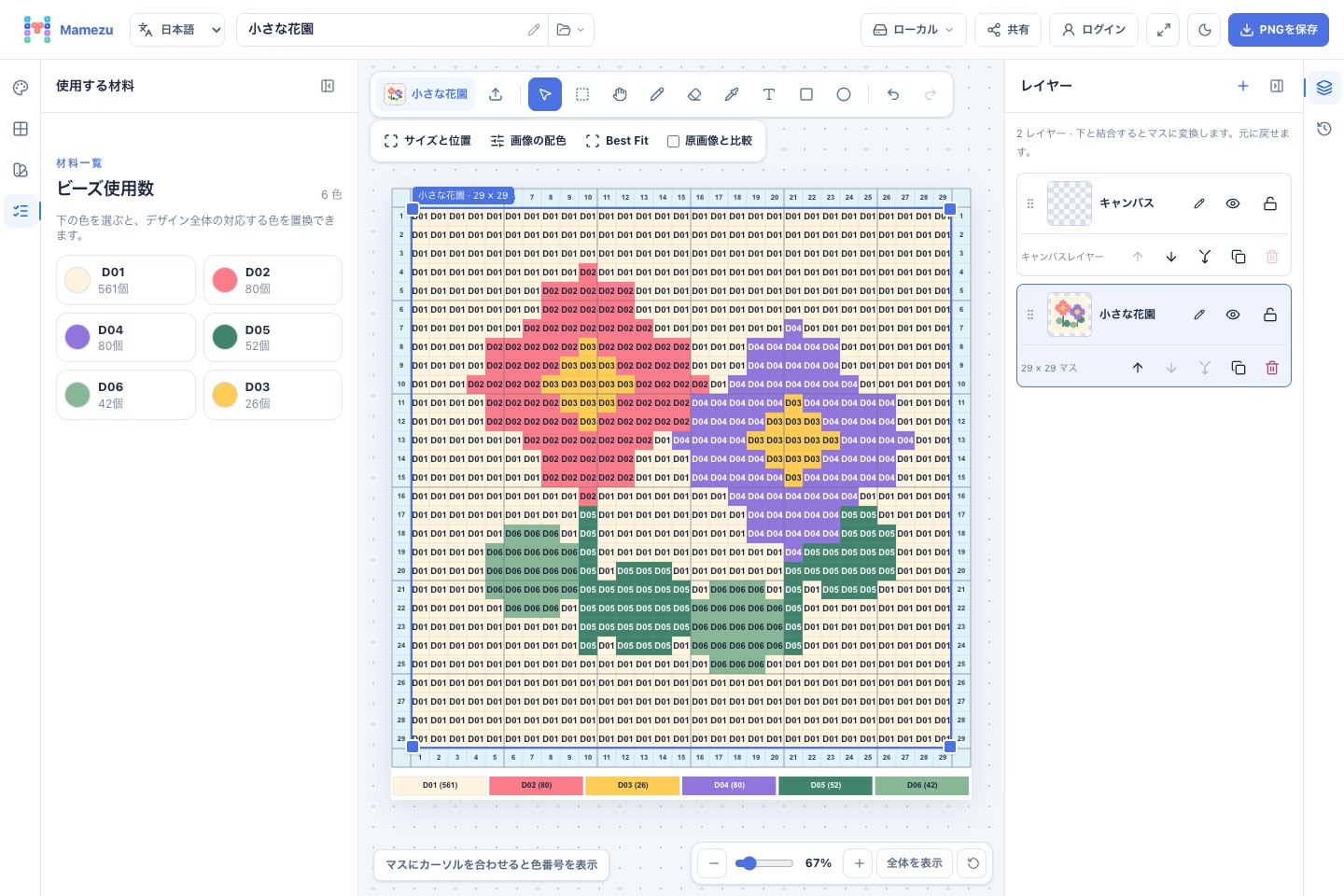This screenshot has height=896, width=1344.
Task: Hide the 小さな花園 layer
Action: click(1233, 315)
